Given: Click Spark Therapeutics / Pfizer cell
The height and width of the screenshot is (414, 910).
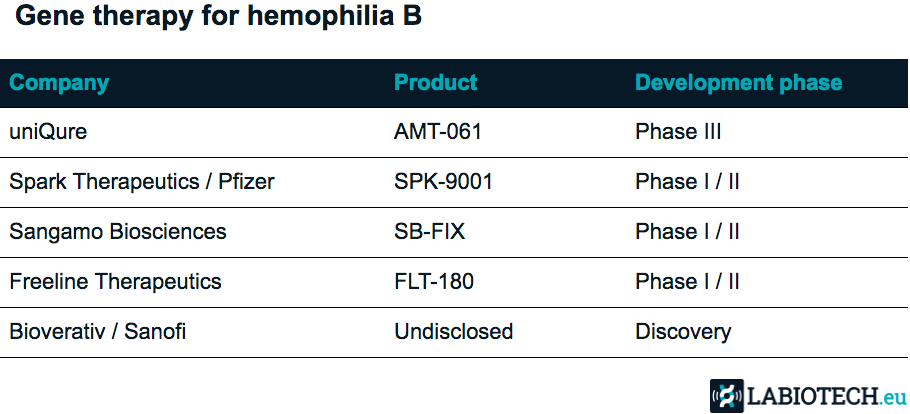Looking at the screenshot, I should (142, 182).
